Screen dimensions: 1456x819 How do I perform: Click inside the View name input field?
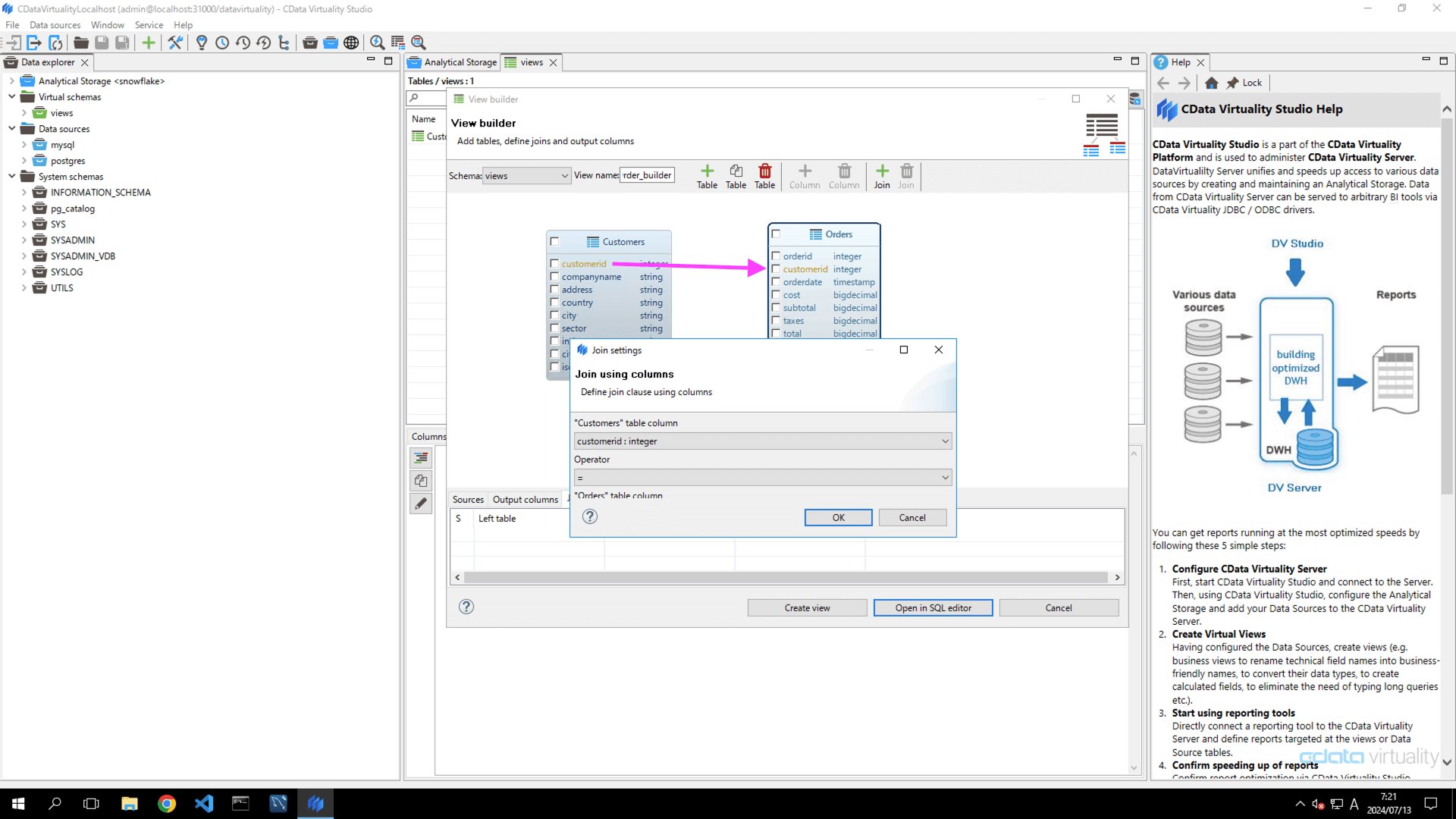647,175
